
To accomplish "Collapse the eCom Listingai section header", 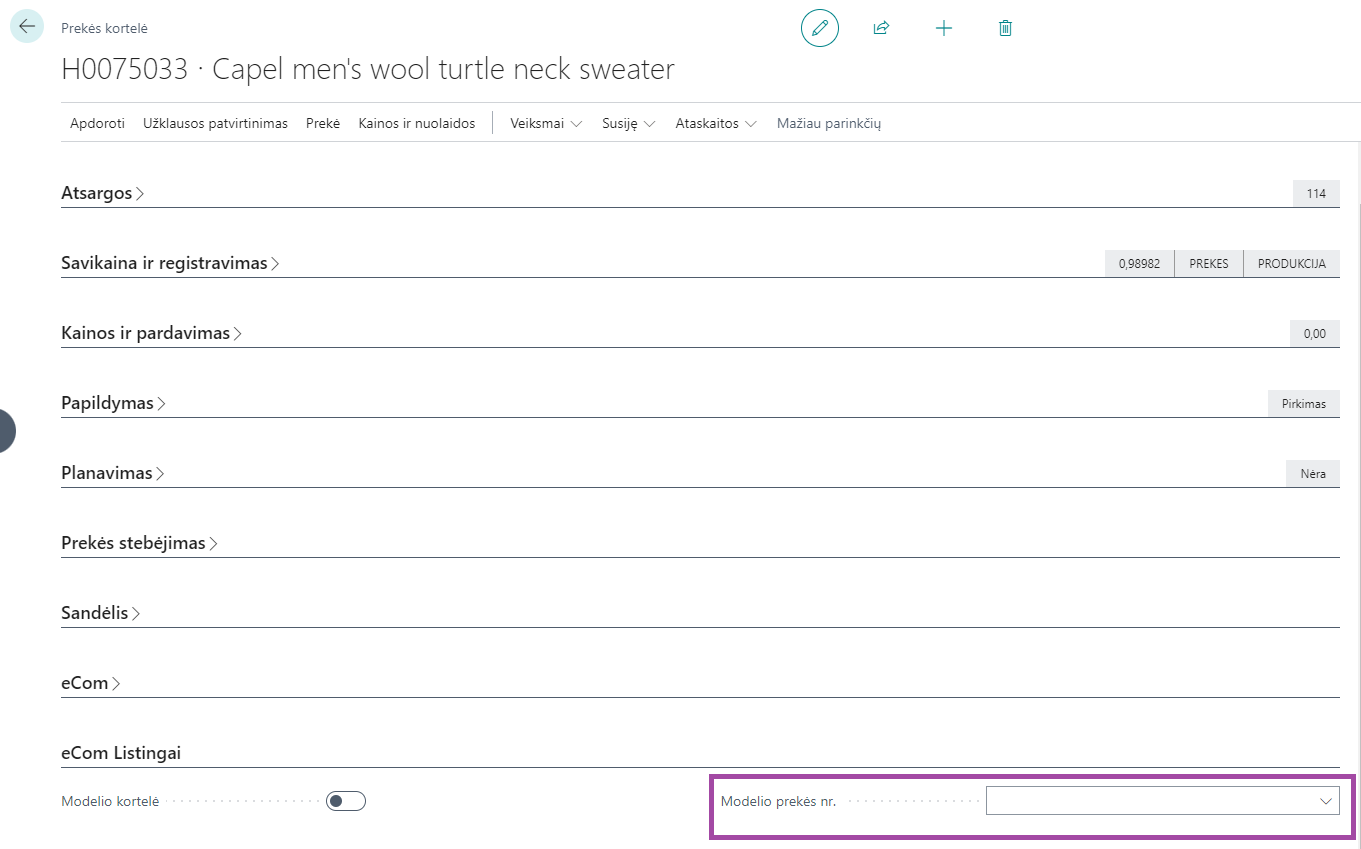I will tap(121, 753).
